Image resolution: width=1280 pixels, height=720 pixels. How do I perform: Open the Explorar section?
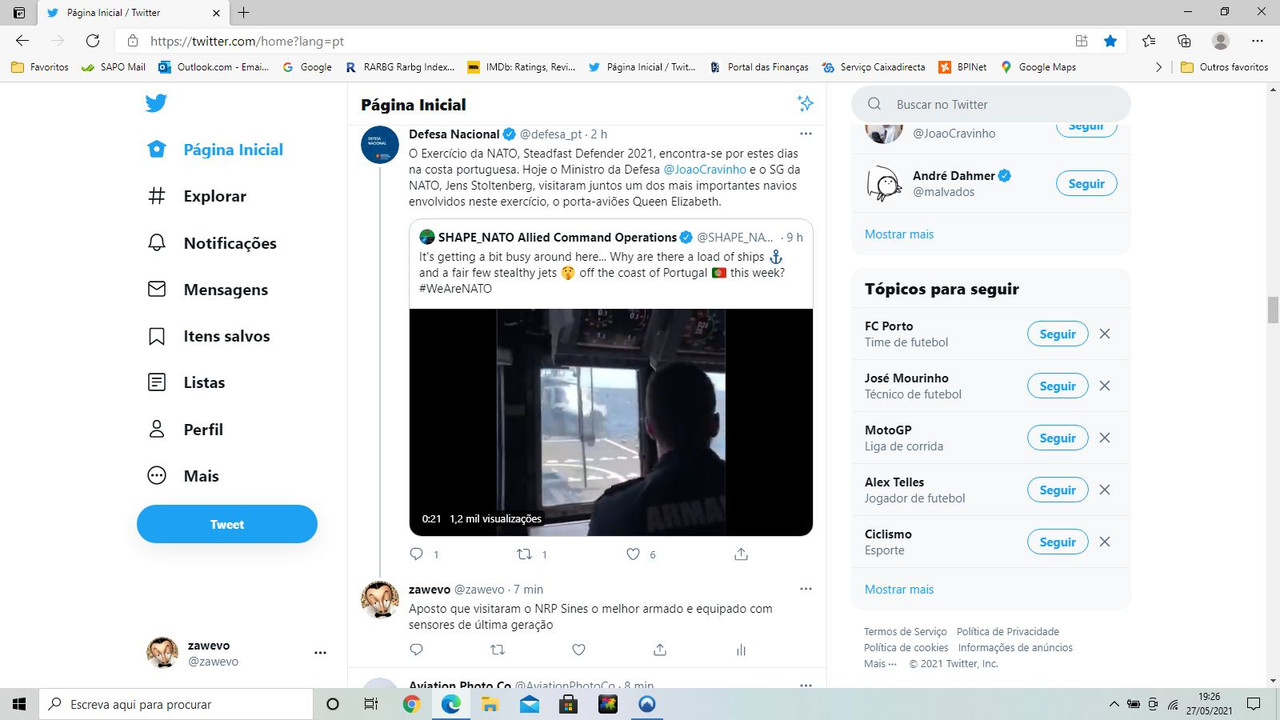pyautogui.click(x=197, y=196)
